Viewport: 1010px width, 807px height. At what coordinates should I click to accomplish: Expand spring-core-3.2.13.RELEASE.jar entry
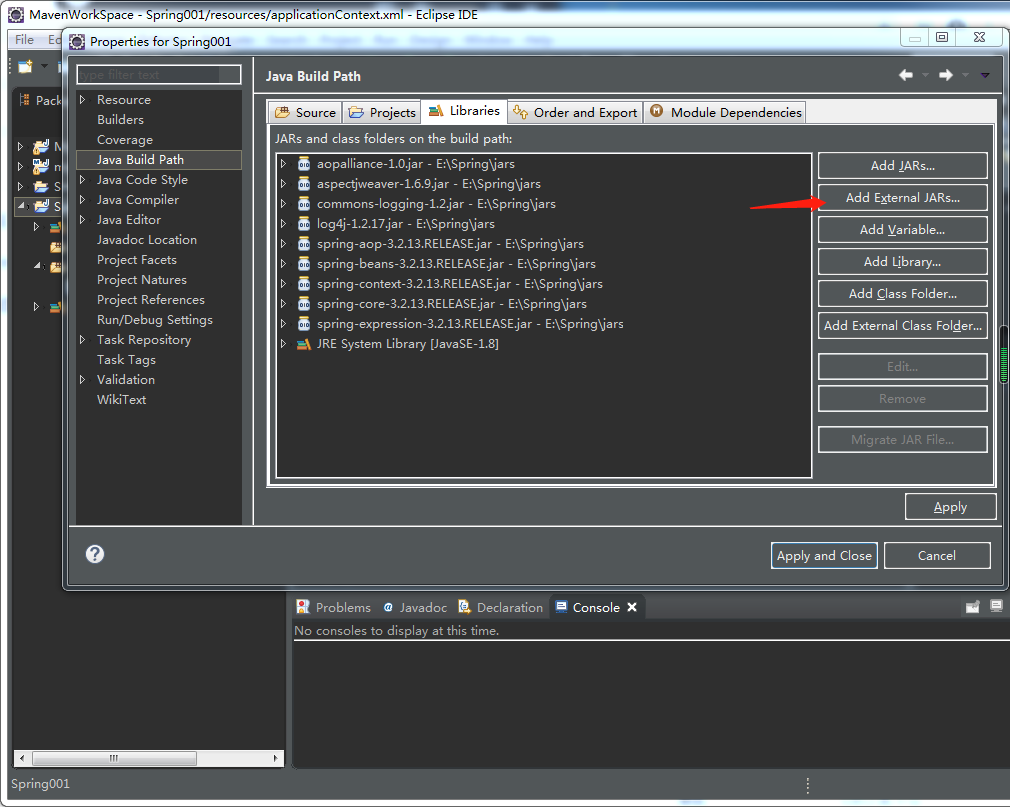283,303
